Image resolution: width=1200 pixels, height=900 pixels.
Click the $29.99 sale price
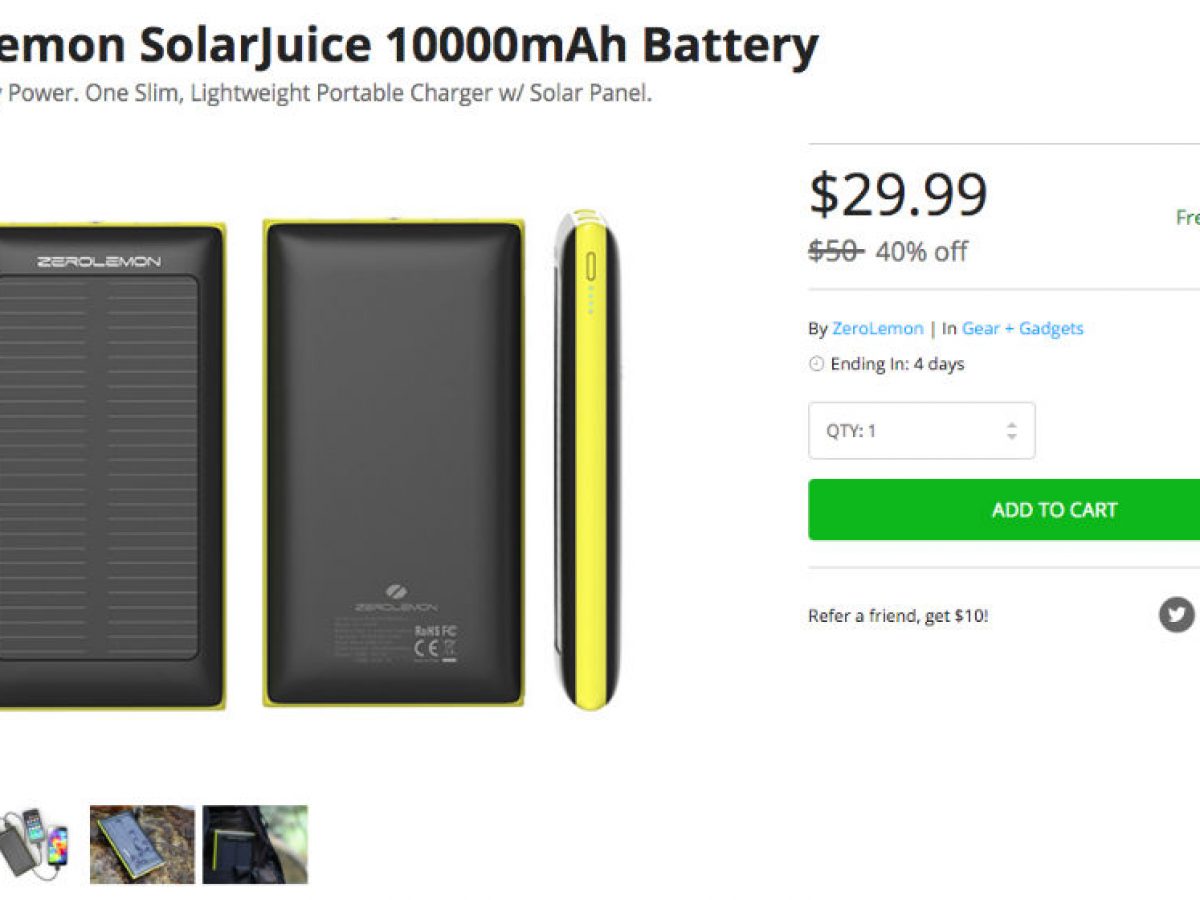coord(897,195)
